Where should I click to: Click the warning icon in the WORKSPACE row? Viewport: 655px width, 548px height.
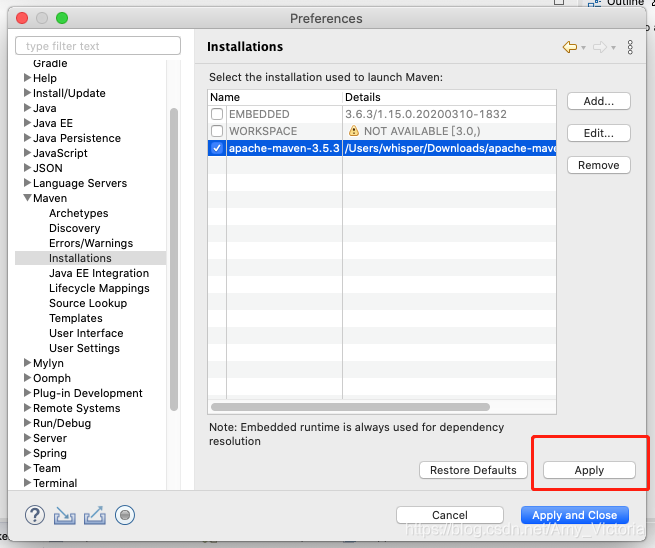pyautogui.click(x=354, y=131)
